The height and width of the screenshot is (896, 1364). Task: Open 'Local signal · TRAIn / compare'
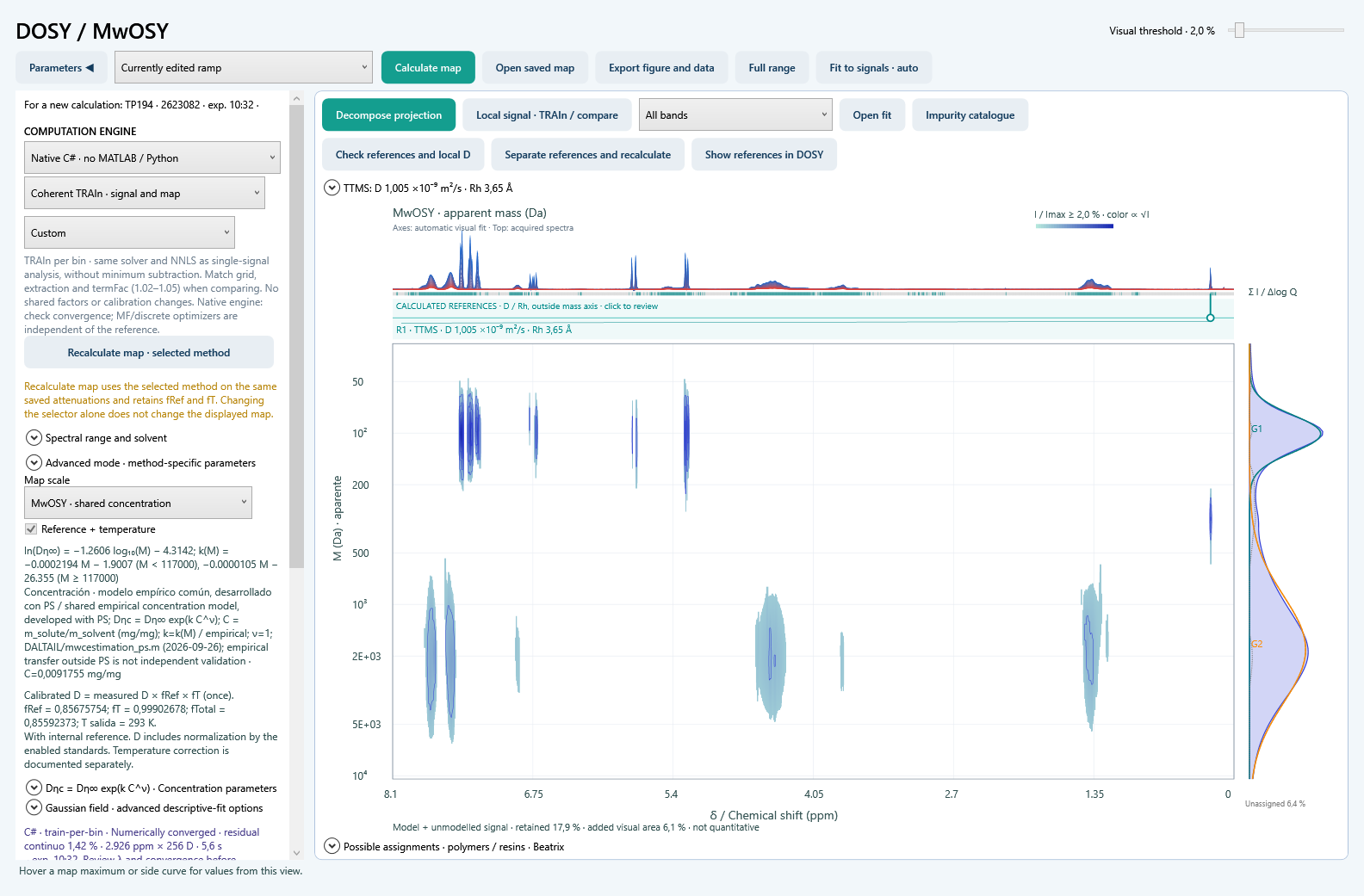[x=547, y=115]
